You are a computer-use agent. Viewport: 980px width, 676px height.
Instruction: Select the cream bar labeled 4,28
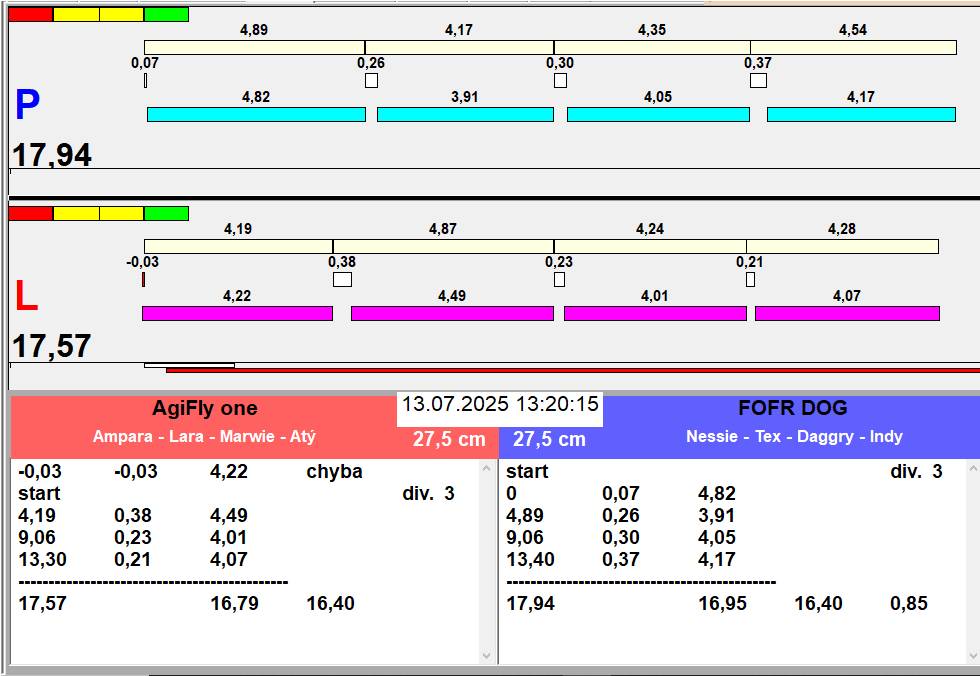coord(842,246)
